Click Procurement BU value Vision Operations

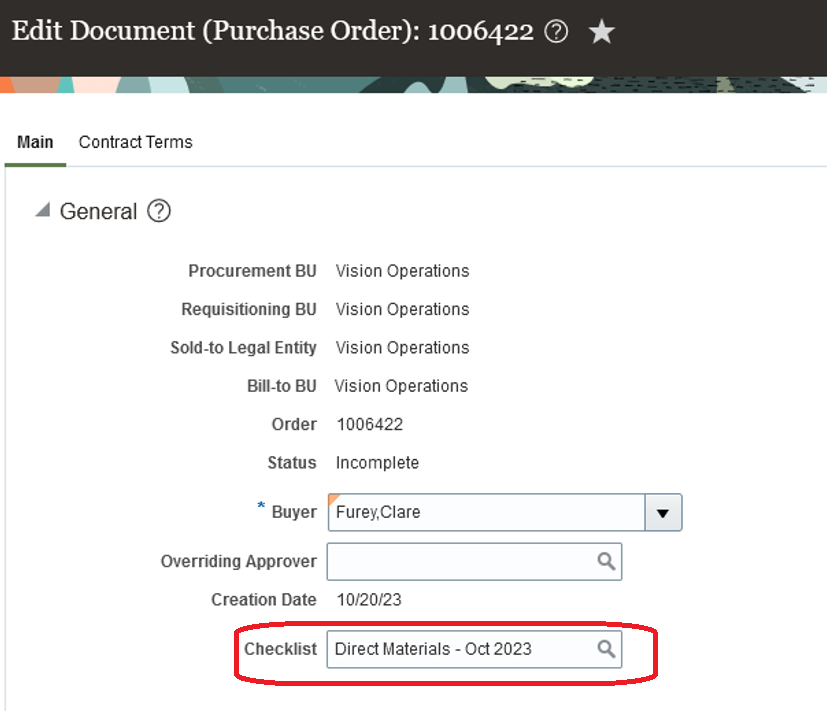click(402, 271)
